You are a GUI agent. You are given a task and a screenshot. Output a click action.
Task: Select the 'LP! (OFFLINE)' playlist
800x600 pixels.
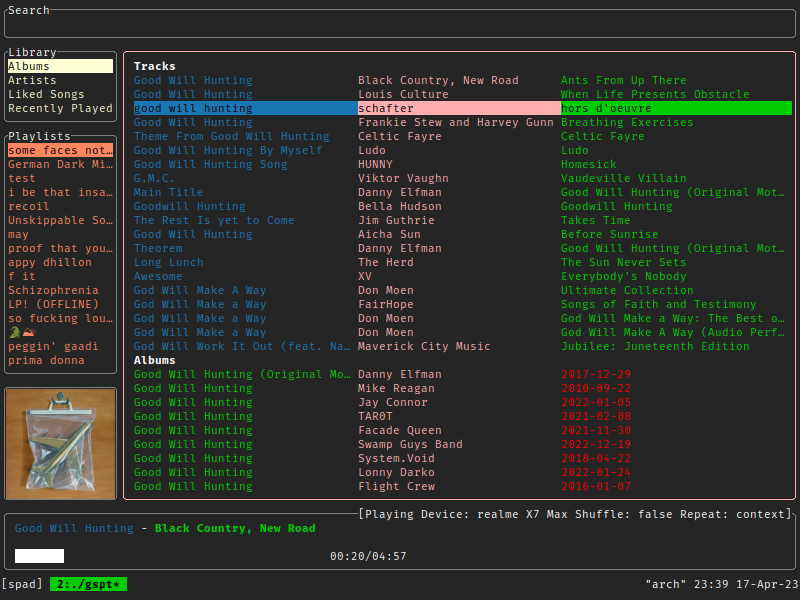(53, 304)
